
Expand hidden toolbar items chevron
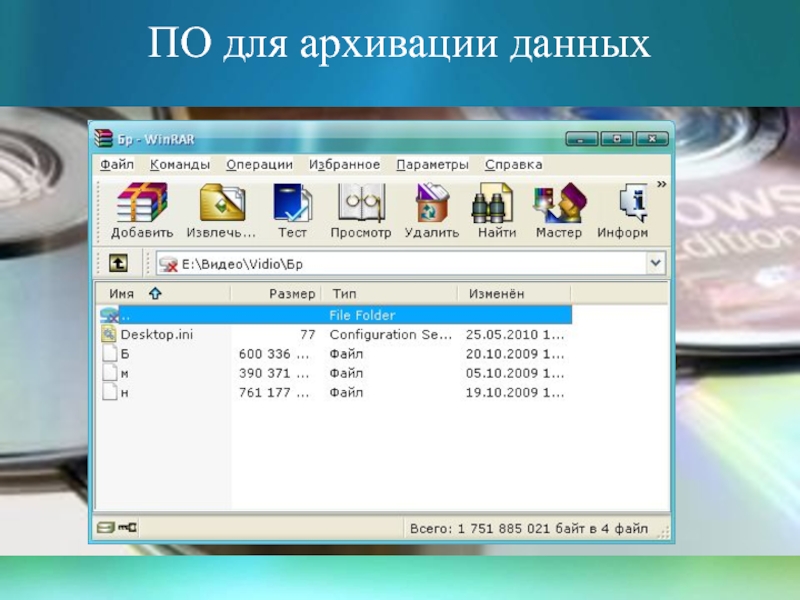tap(661, 185)
